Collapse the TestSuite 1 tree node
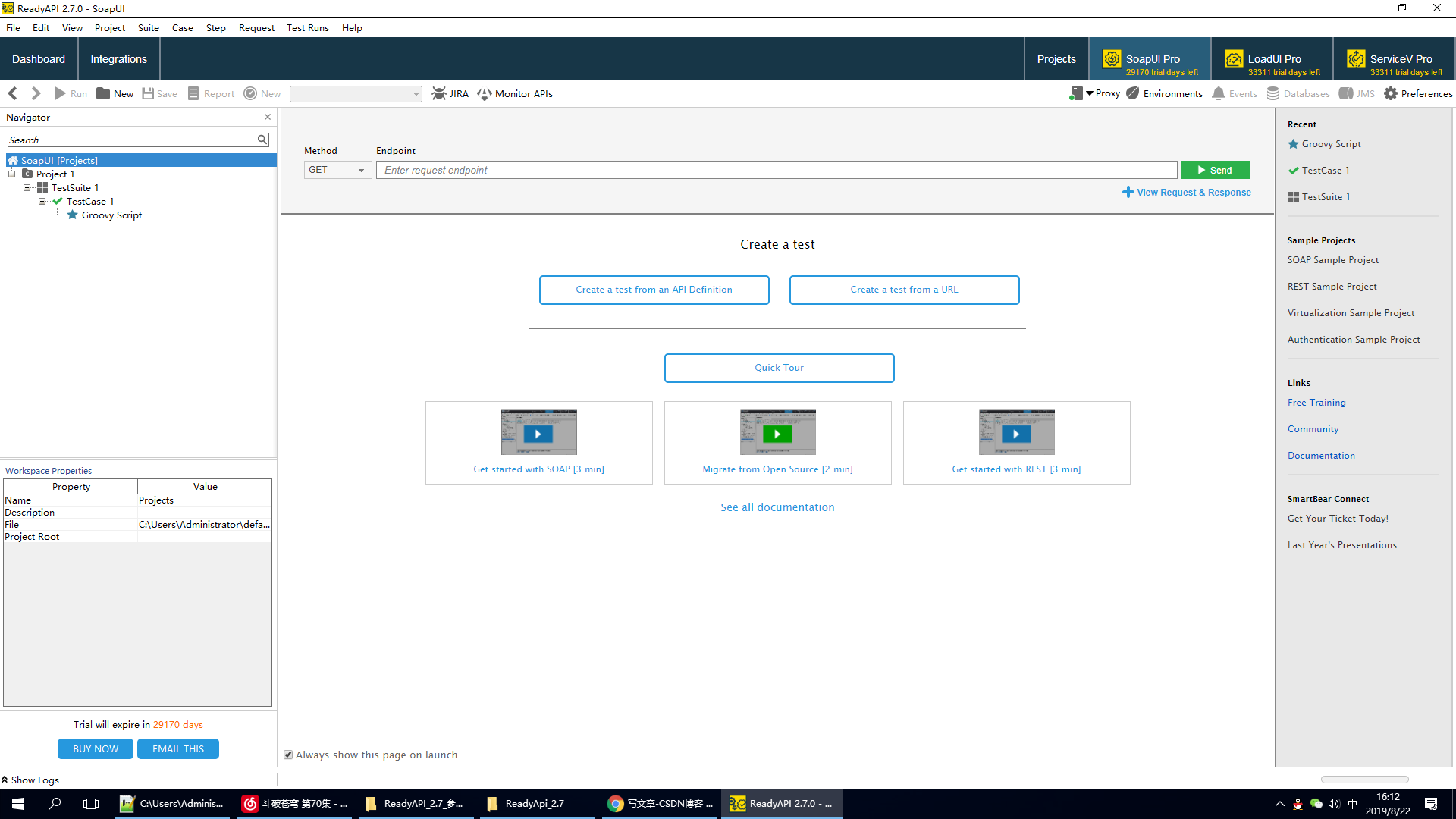The height and width of the screenshot is (819, 1456). pos(27,187)
